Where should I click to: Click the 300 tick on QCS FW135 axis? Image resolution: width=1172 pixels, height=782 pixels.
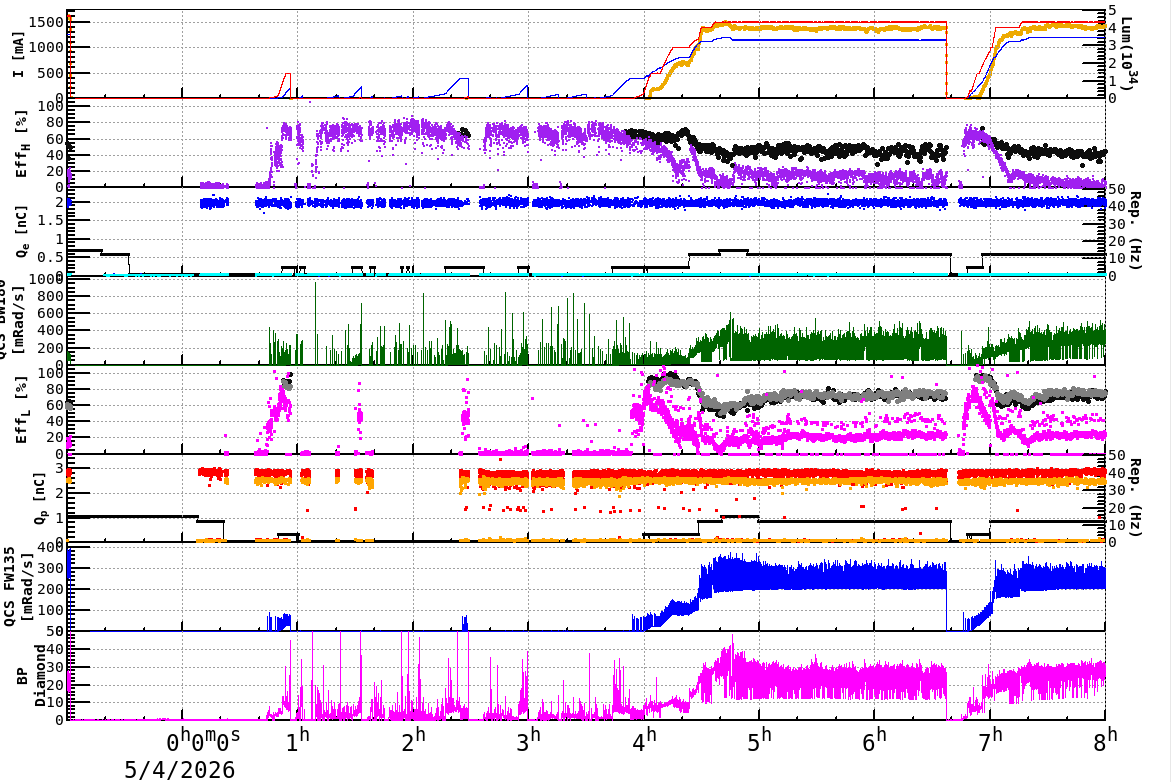51,568
